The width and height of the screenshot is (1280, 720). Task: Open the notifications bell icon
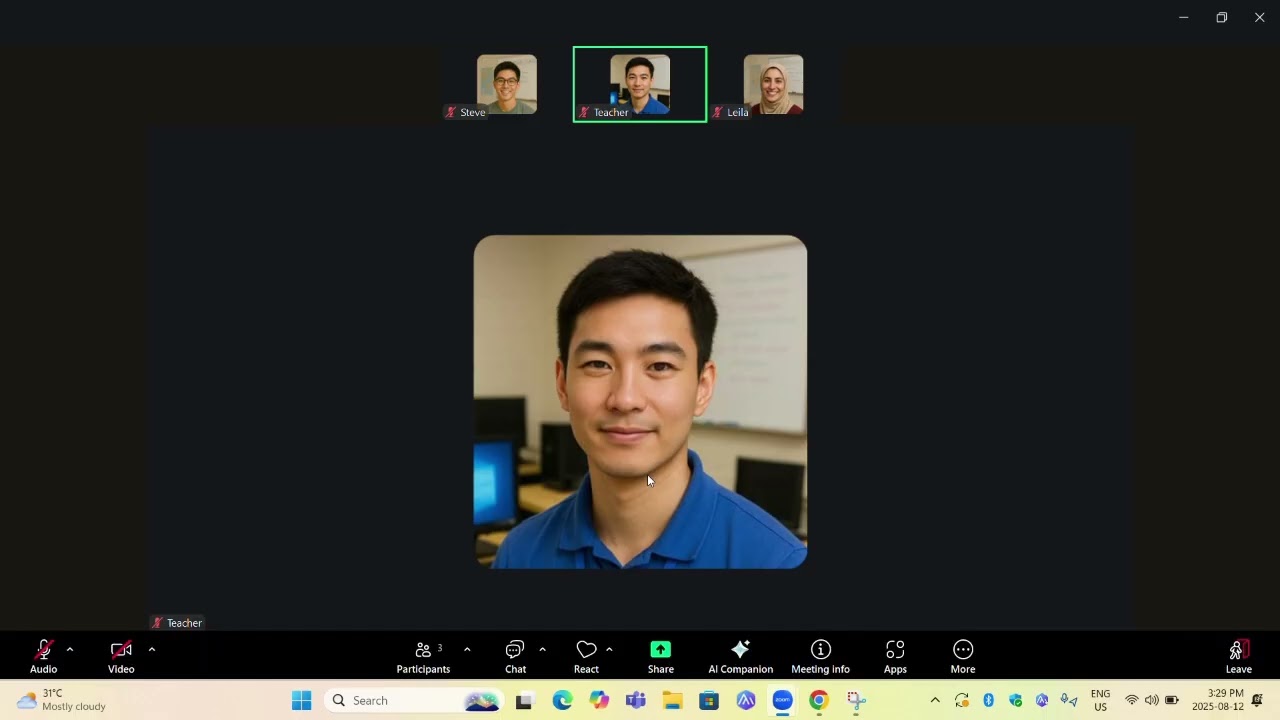[1257, 700]
